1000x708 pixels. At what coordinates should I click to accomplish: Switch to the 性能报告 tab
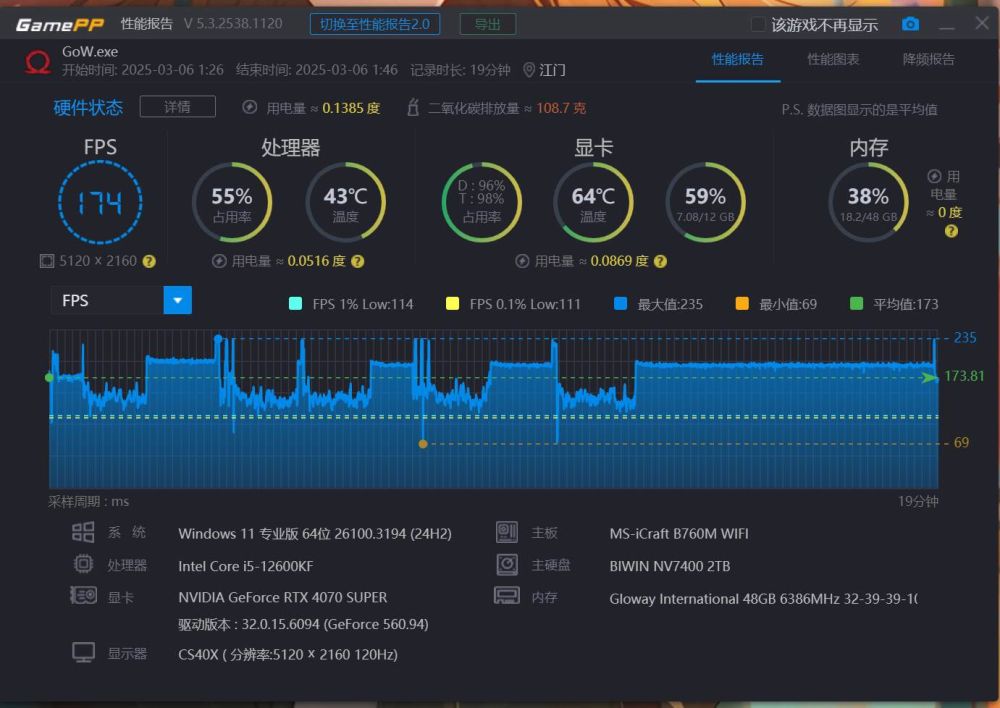[x=737, y=59]
